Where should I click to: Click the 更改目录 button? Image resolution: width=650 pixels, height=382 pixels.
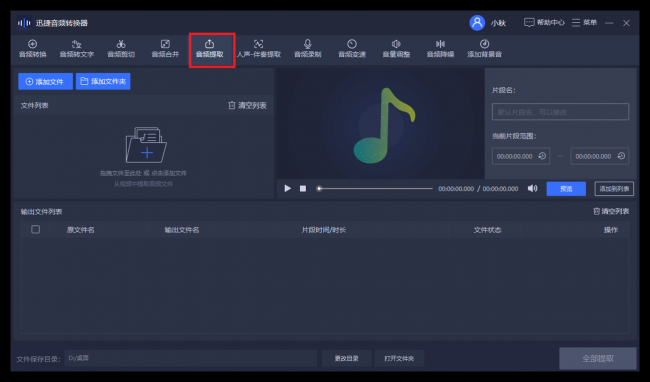[347, 358]
